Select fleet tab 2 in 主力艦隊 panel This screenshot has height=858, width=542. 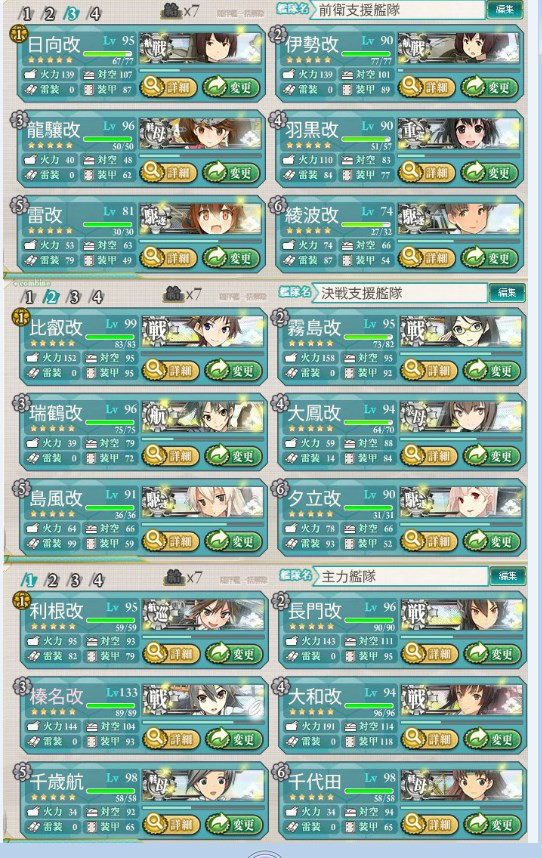pyautogui.click(x=52, y=580)
